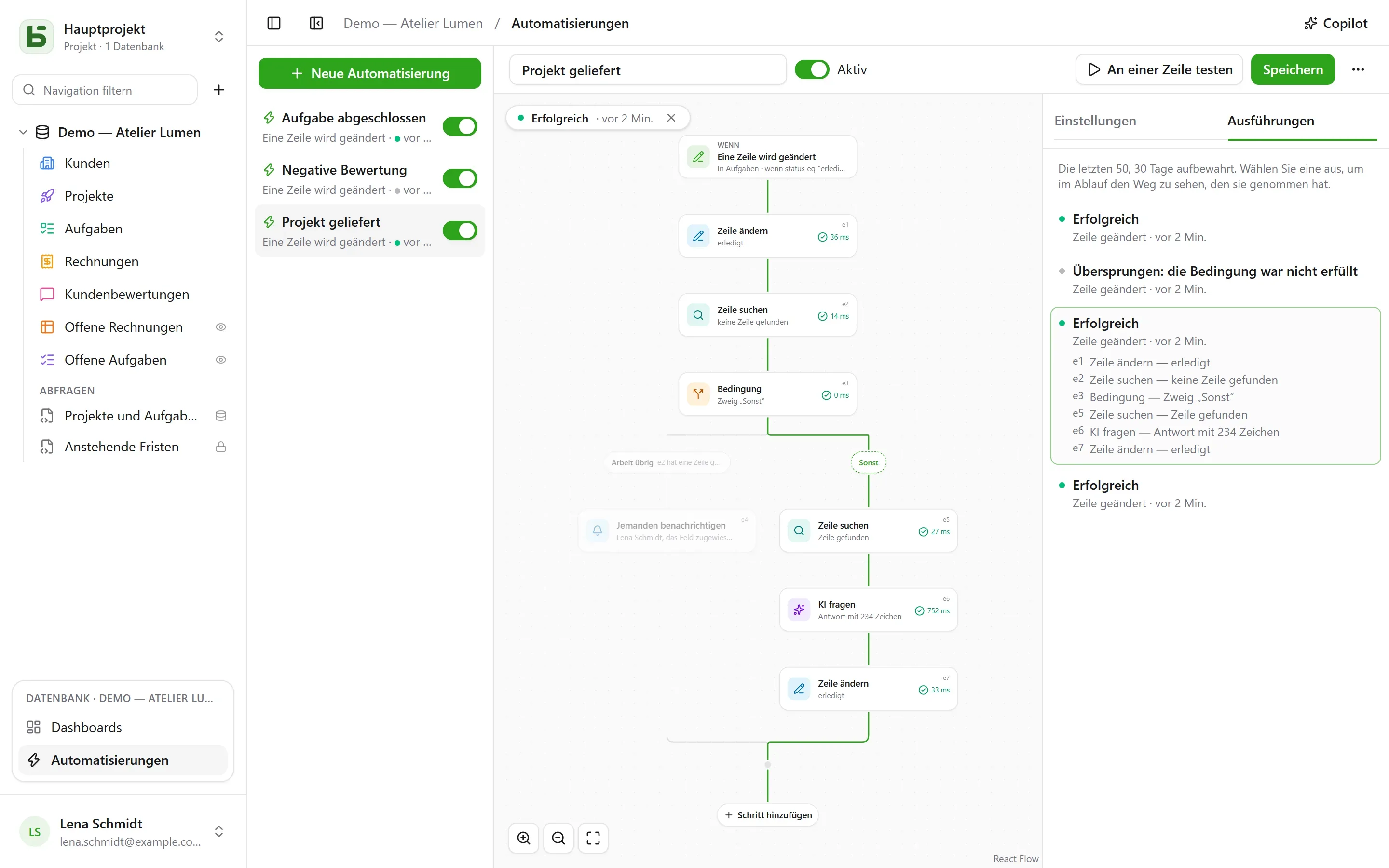Switch to the Ausführungen tab
This screenshot has height=868, width=1389.
coord(1270,121)
